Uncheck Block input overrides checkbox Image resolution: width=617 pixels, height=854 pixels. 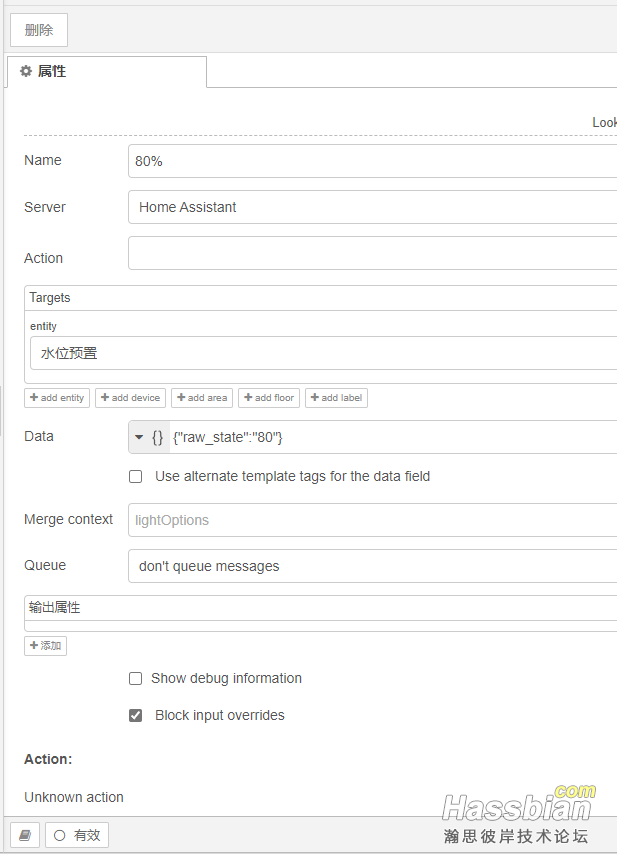point(136,715)
